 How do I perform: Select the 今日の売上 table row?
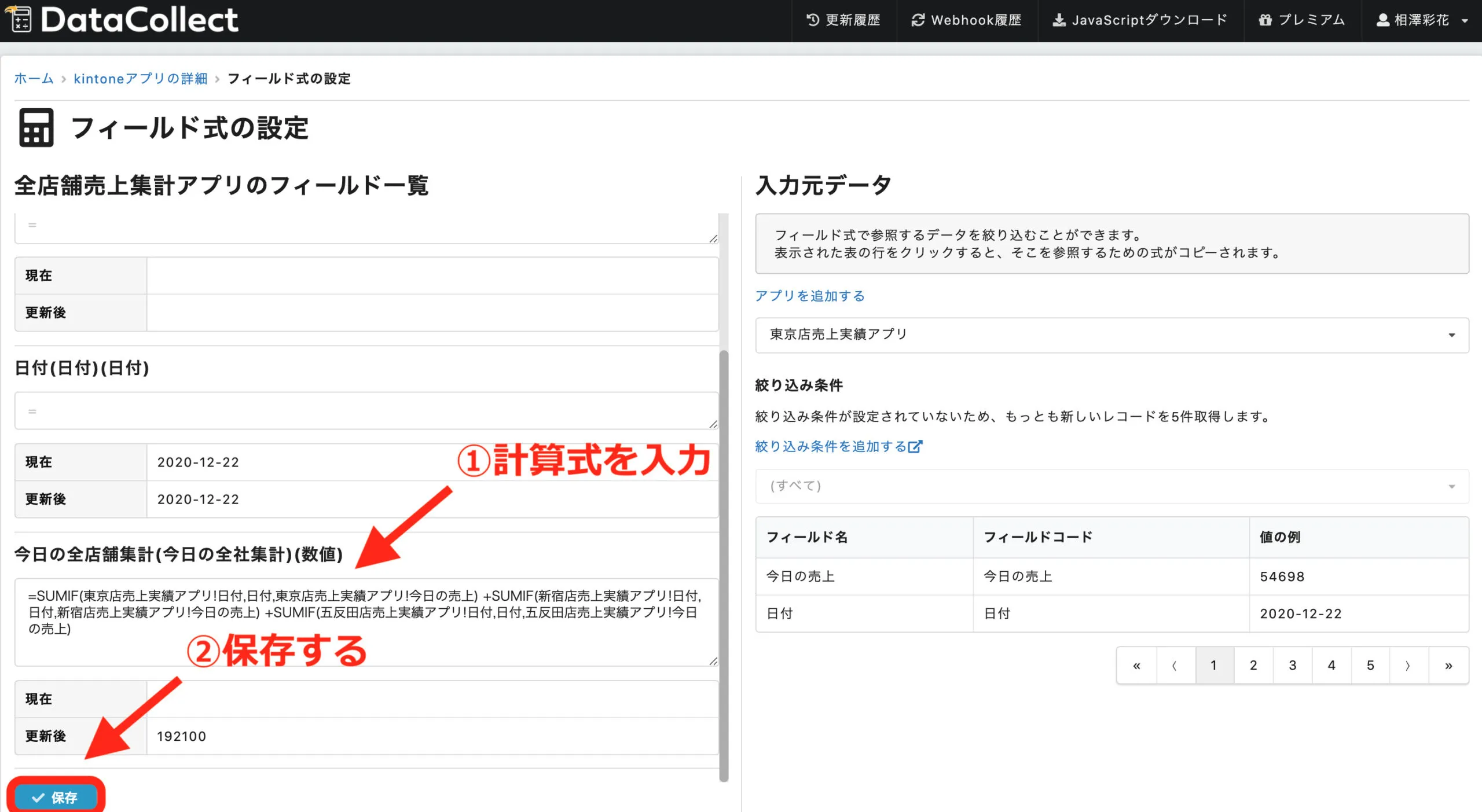pos(1111,576)
